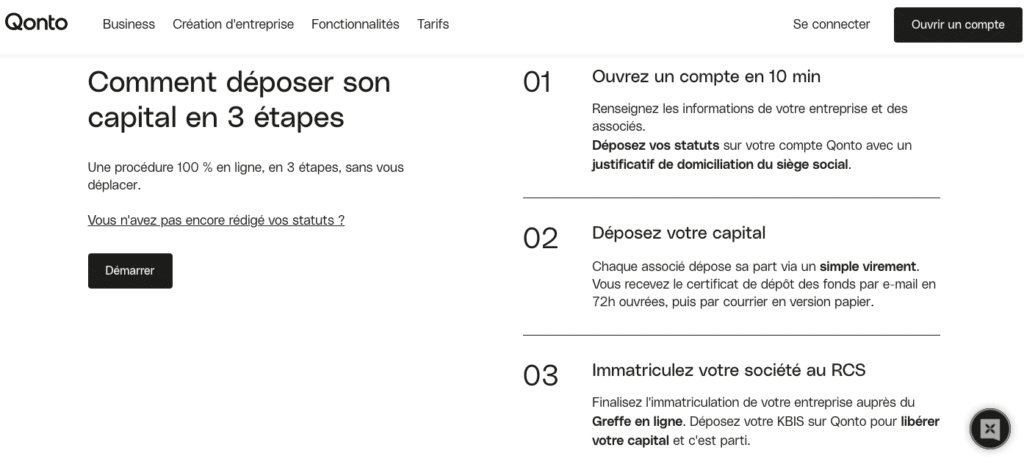This screenshot has height=467, width=1024.
Task: Click the text 'Une procédure 100 % en ligne'
Action: pyautogui.click(x=175, y=167)
